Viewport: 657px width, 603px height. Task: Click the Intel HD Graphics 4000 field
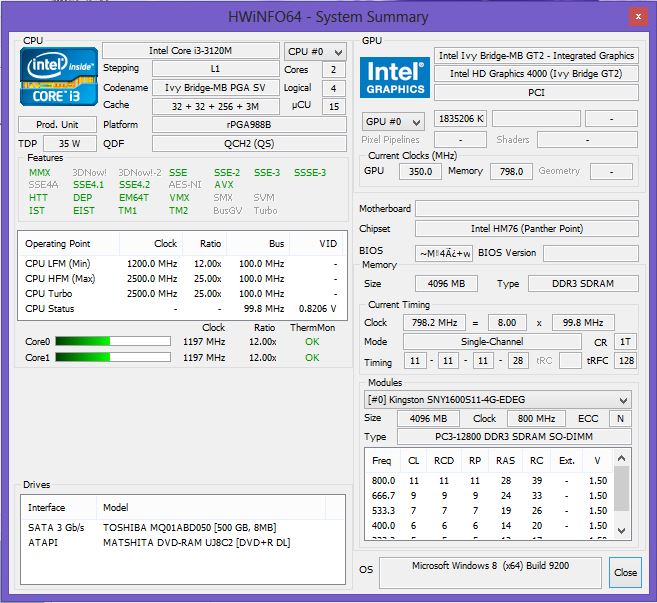point(536,74)
